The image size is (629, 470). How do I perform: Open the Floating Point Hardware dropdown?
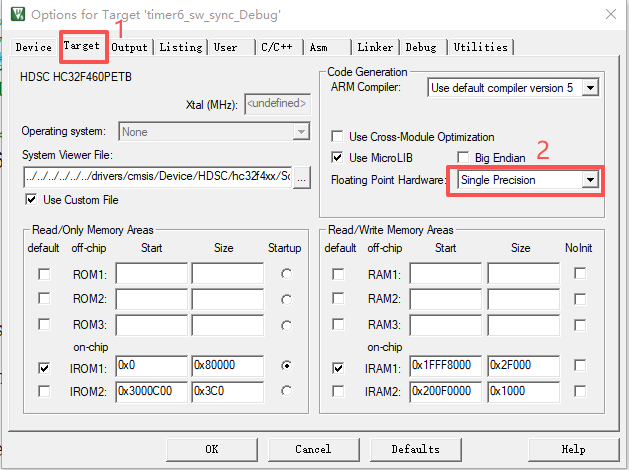[590, 180]
